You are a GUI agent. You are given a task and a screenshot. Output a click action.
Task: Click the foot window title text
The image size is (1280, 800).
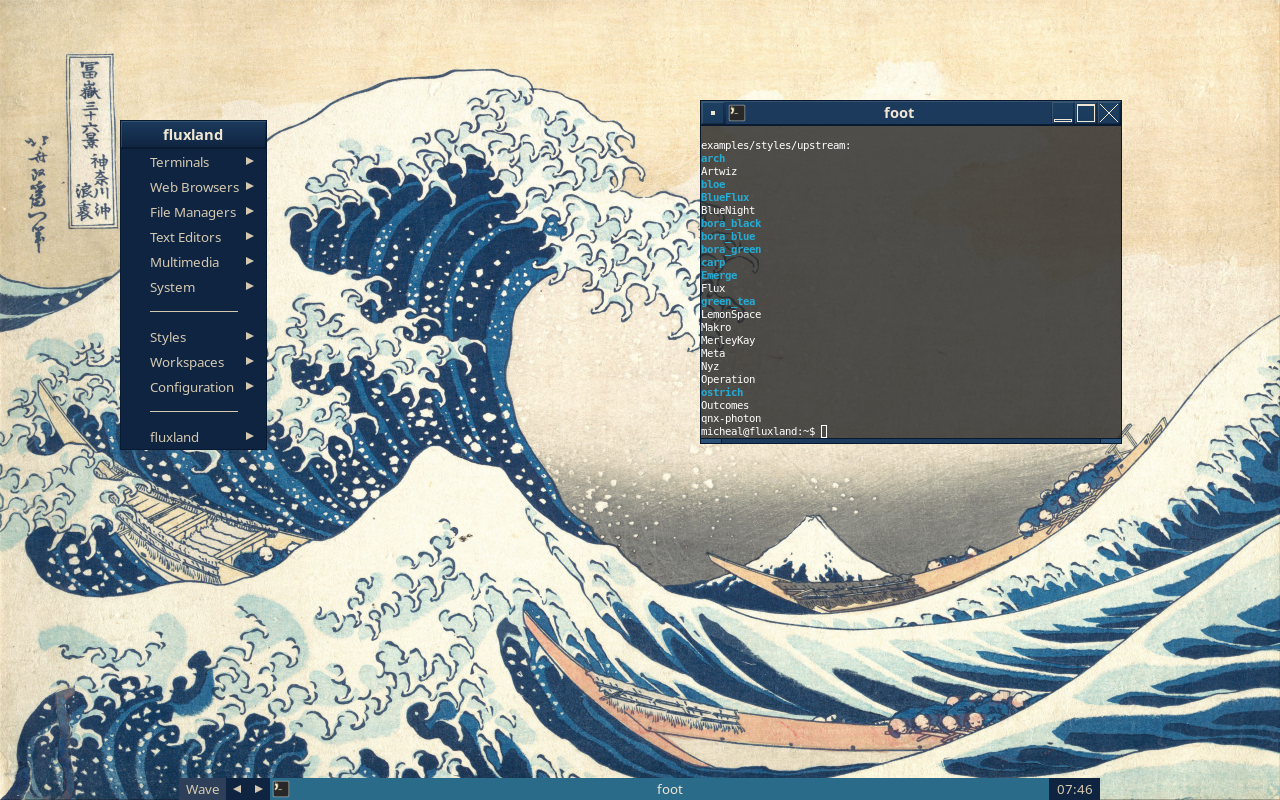899,113
